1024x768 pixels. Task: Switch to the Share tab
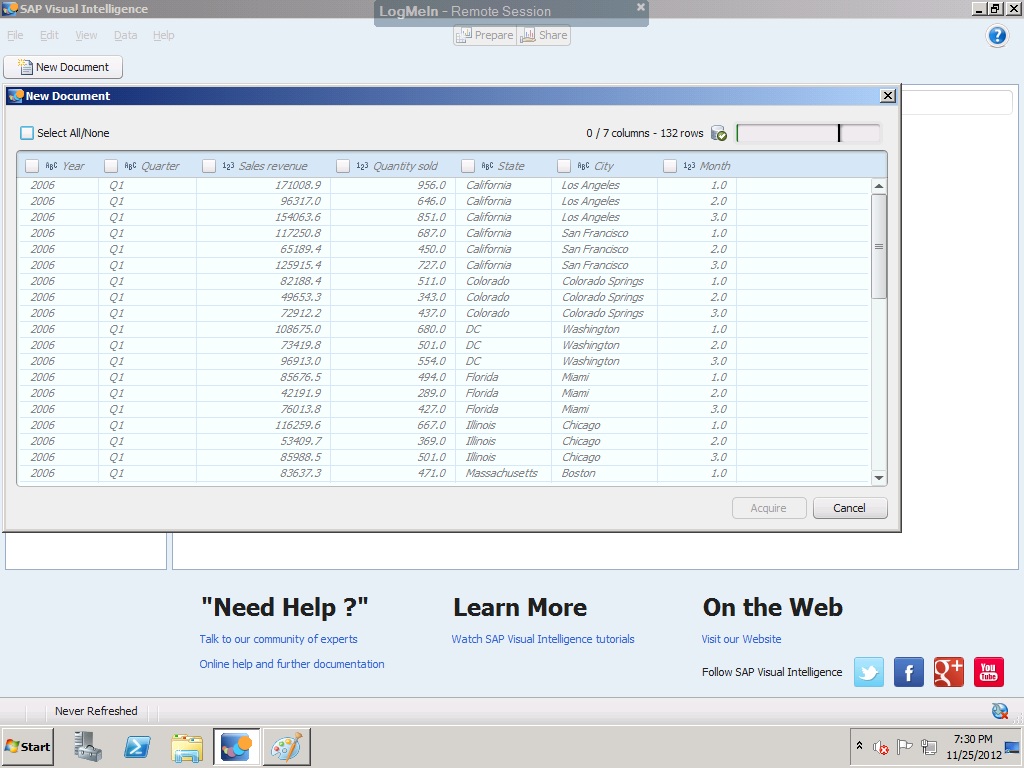[x=543, y=35]
